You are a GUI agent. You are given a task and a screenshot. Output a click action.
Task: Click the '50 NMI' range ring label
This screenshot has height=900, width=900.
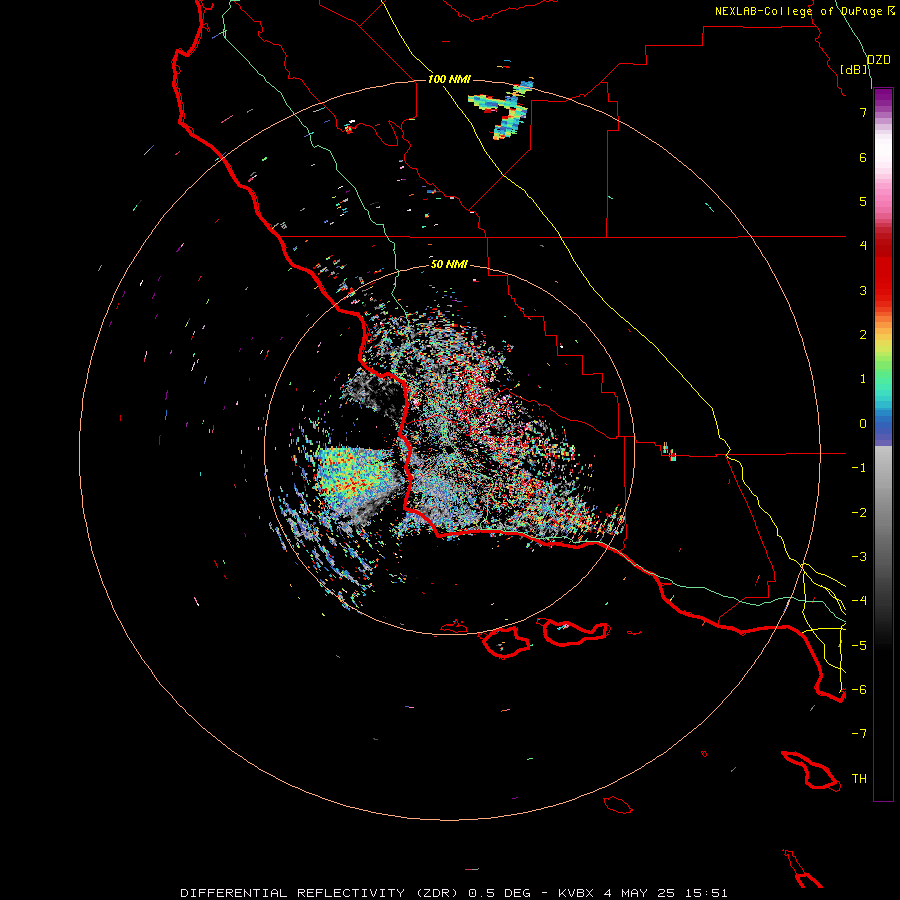coord(449,264)
